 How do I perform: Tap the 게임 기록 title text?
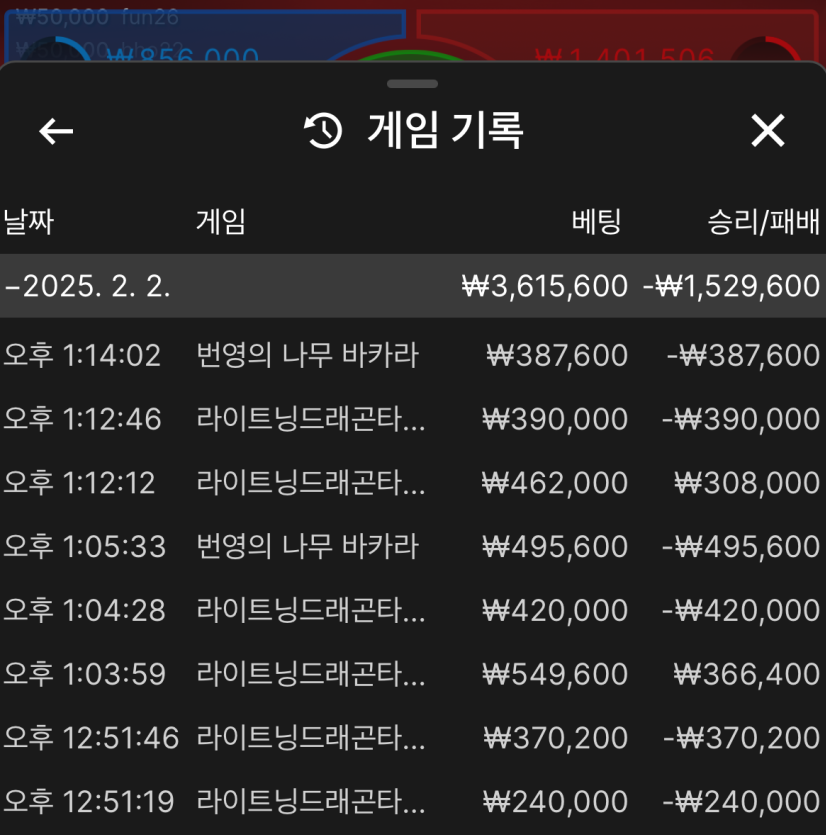445,131
